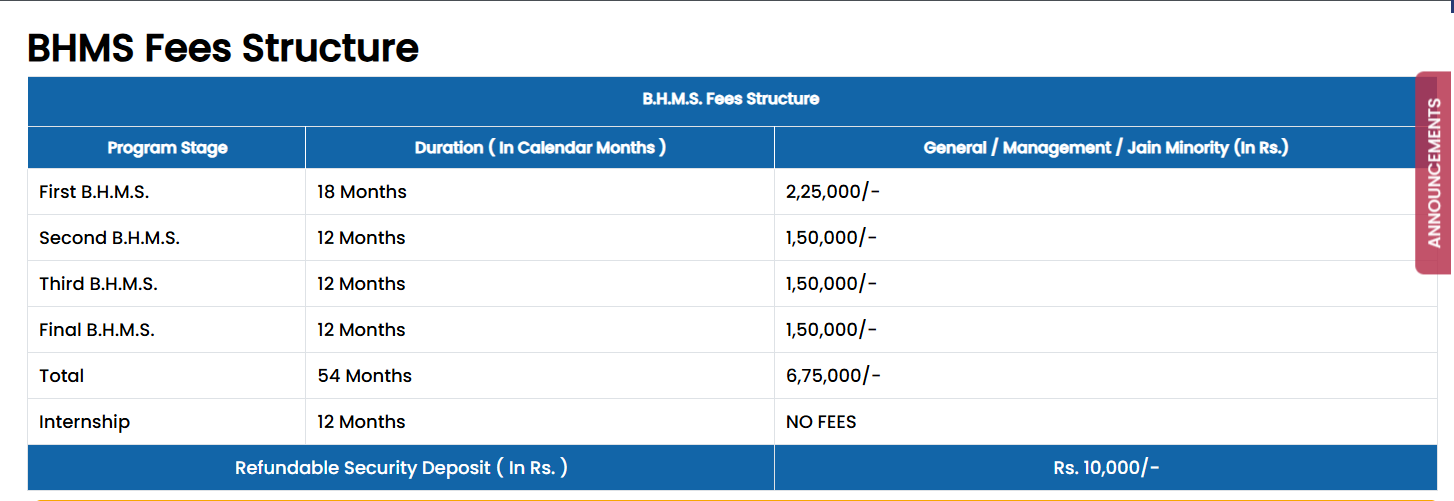Select the Duration (In Calendar Months) header
This screenshot has height=501, width=1454.
coord(540,148)
